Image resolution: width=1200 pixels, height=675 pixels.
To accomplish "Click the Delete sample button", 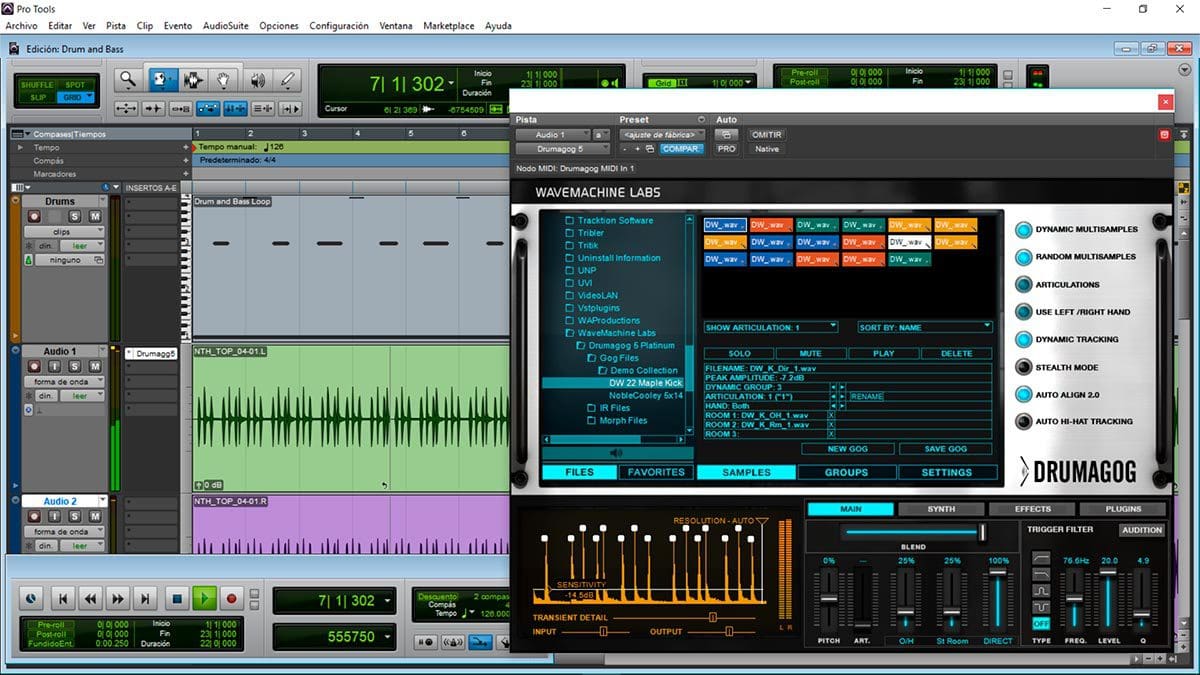I will 956,353.
